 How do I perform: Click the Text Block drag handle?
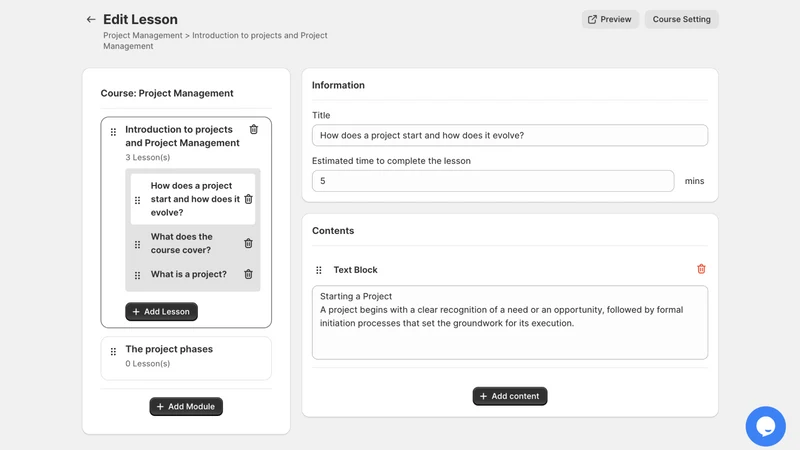(319, 270)
